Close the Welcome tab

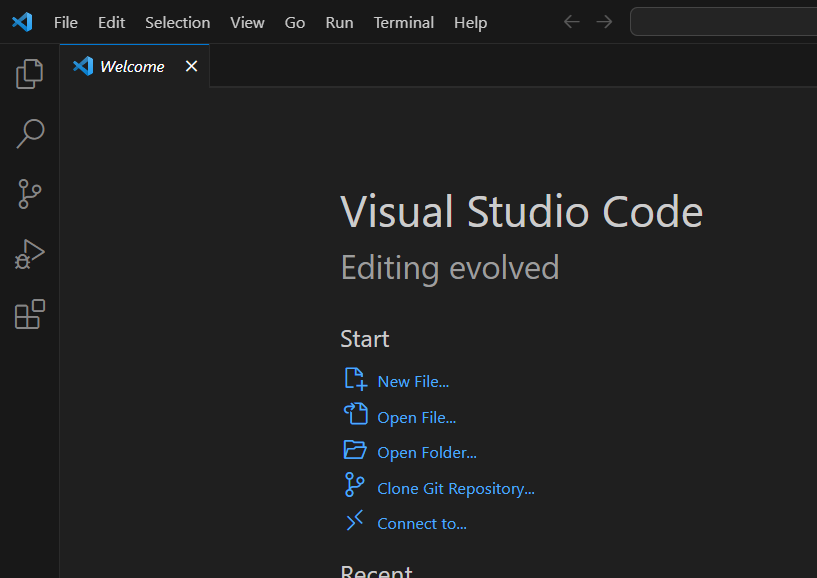click(191, 66)
